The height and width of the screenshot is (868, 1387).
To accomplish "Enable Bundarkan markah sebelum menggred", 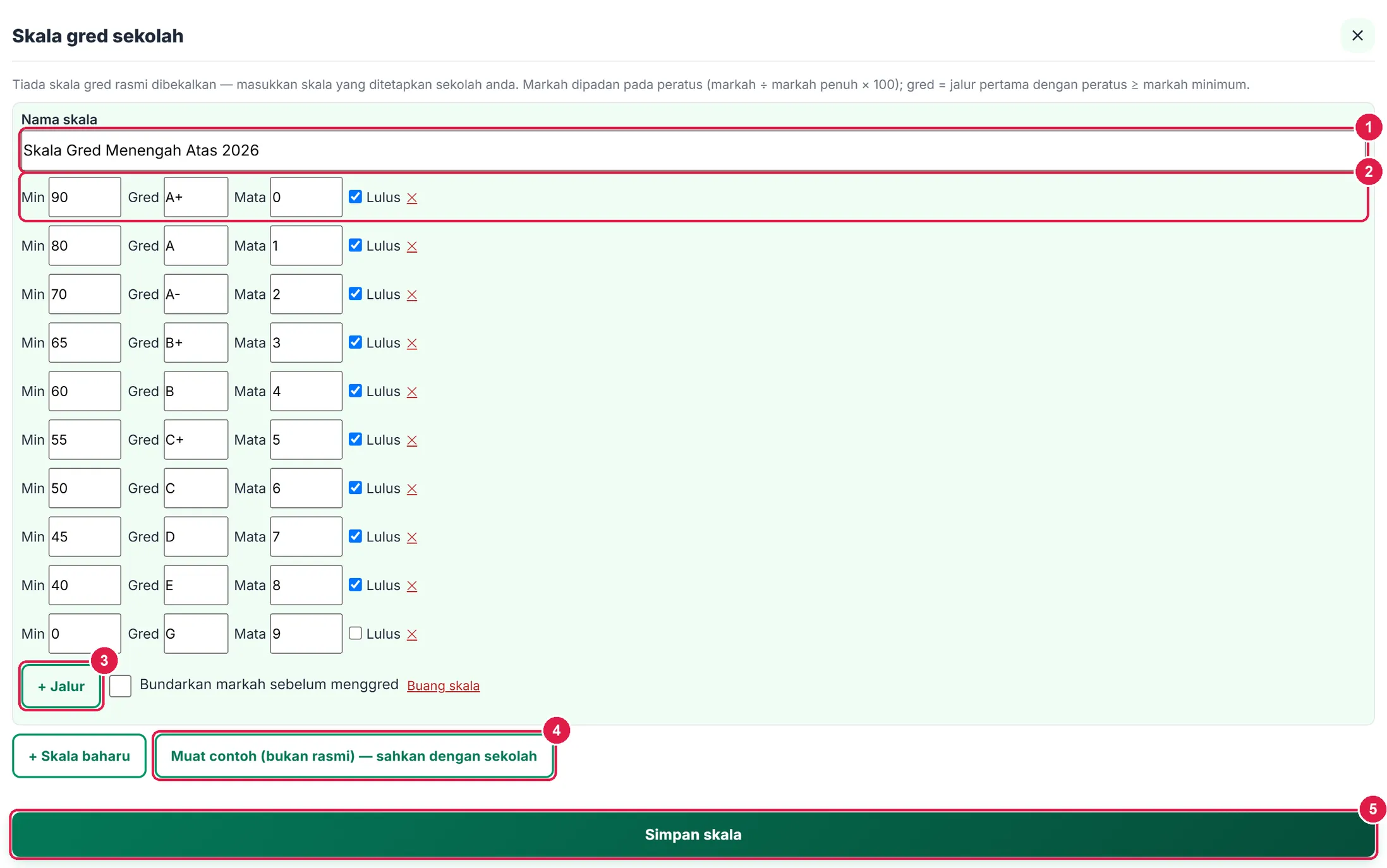I will 120,685.
